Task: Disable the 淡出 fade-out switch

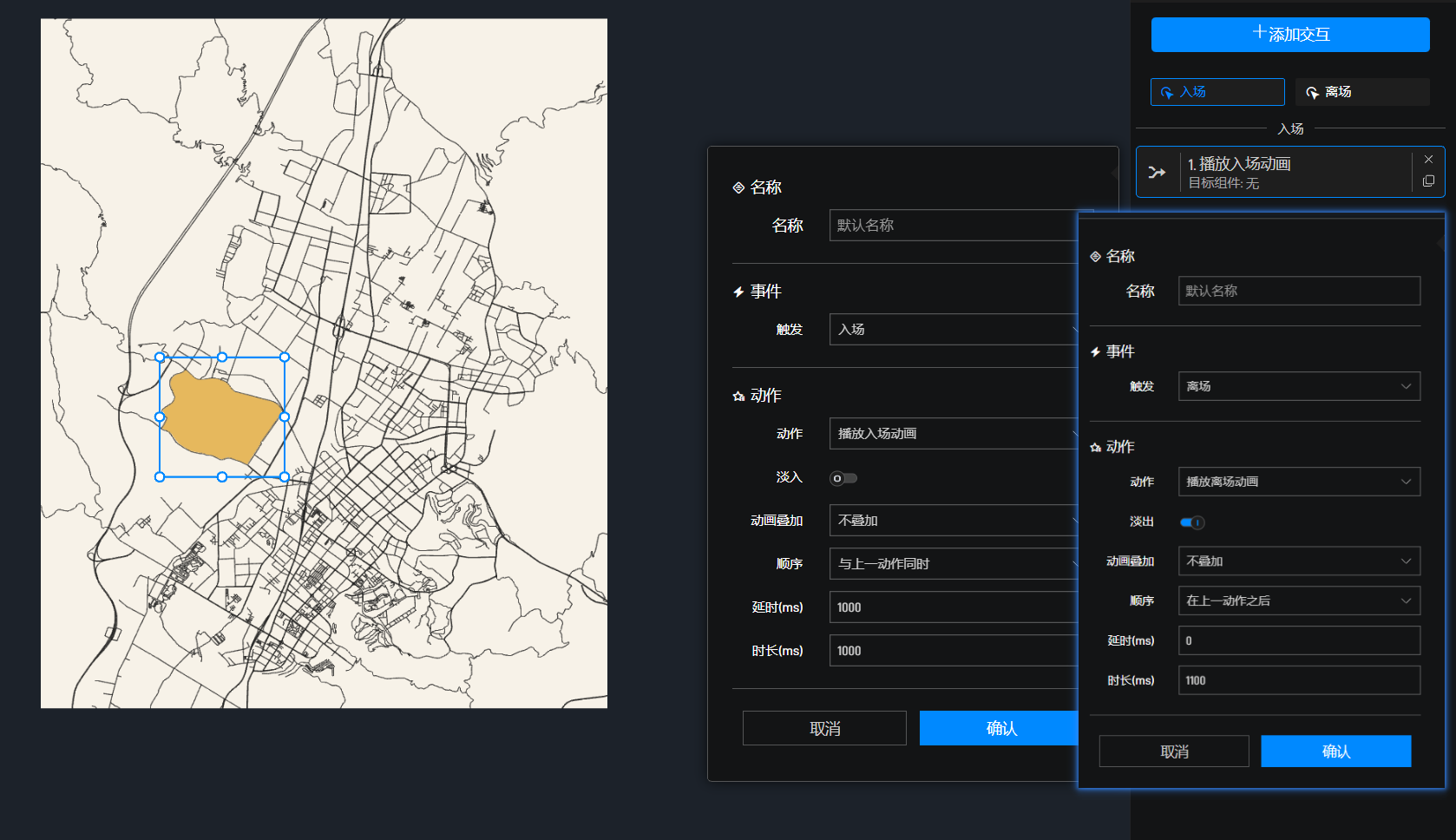Action: pyautogui.click(x=1192, y=522)
